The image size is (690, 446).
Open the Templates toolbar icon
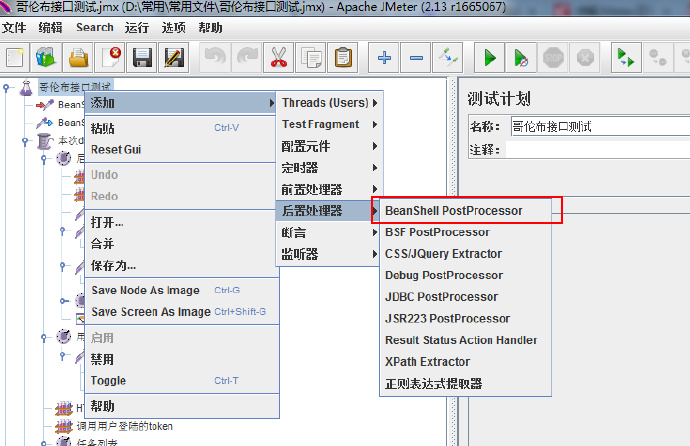tap(46, 58)
